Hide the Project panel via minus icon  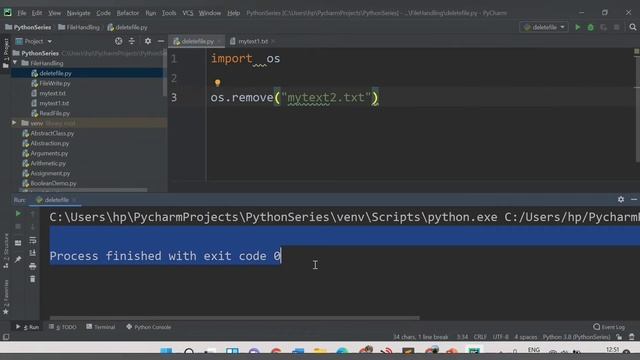click(x=161, y=41)
